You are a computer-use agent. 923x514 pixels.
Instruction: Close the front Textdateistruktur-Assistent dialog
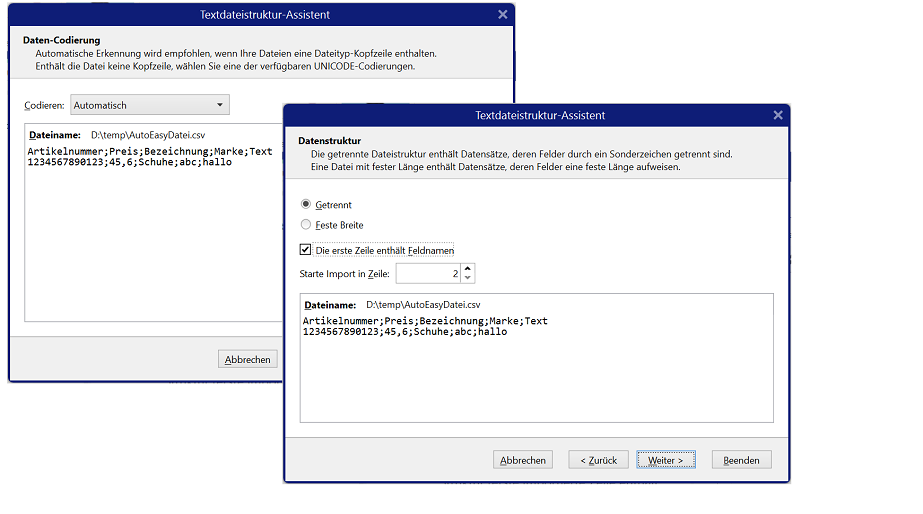tap(777, 115)
